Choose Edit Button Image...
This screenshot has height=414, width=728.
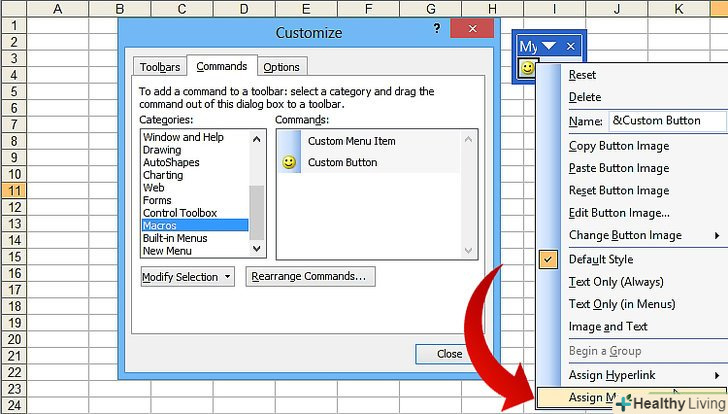(x=619, y=213)
